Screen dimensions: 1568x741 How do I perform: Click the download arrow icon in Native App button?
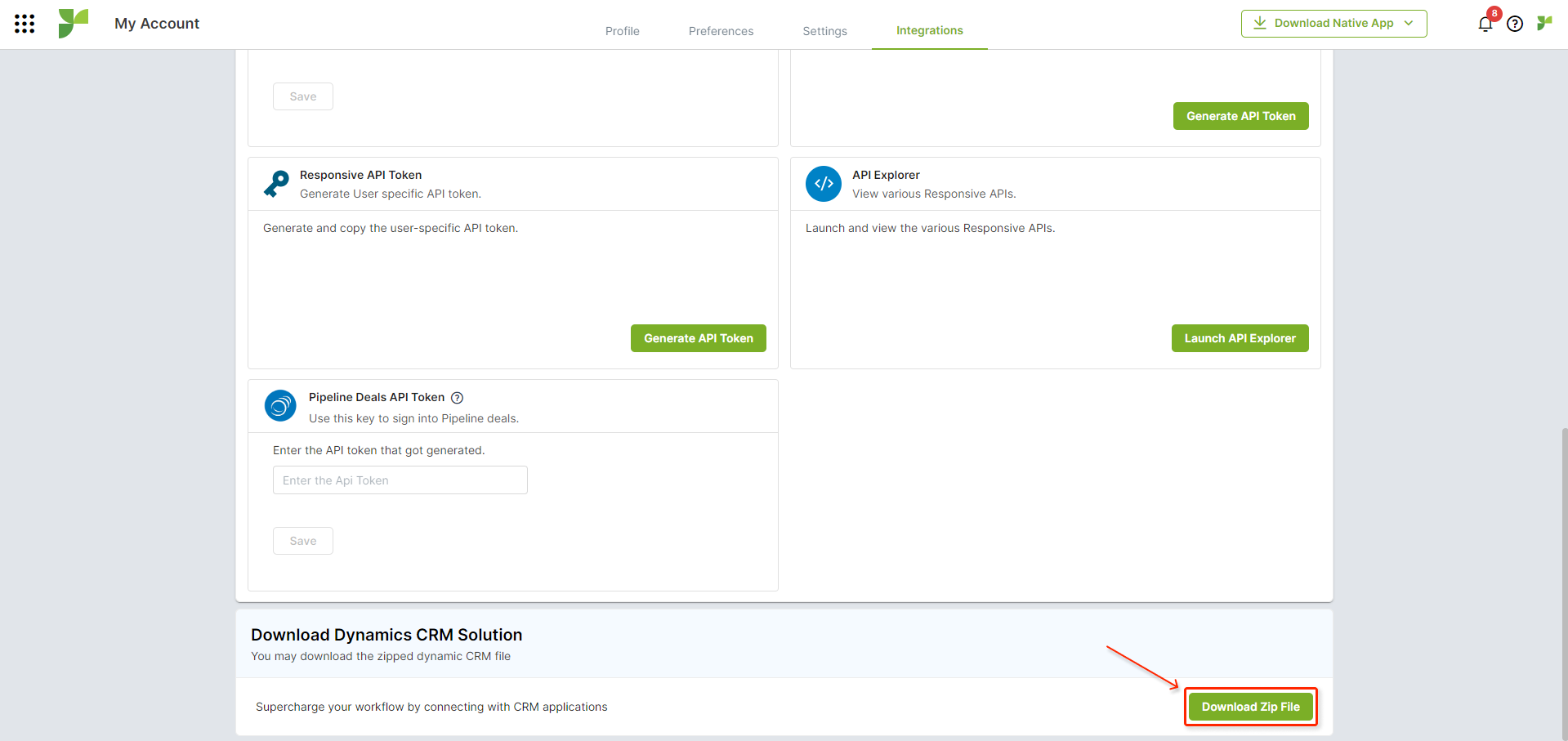(x=1260, y=23)
